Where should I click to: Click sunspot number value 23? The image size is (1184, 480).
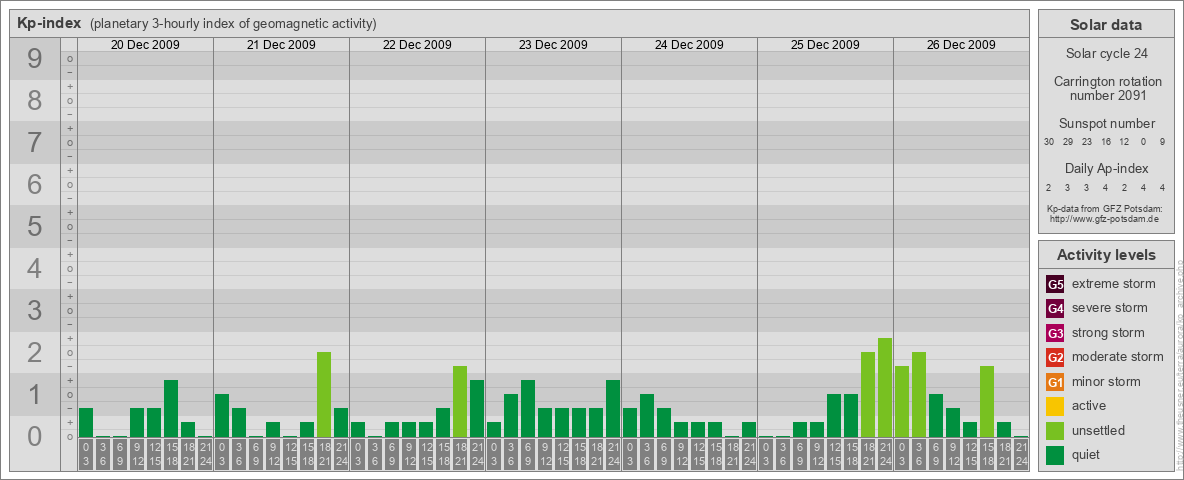[x=1087, y=142]
